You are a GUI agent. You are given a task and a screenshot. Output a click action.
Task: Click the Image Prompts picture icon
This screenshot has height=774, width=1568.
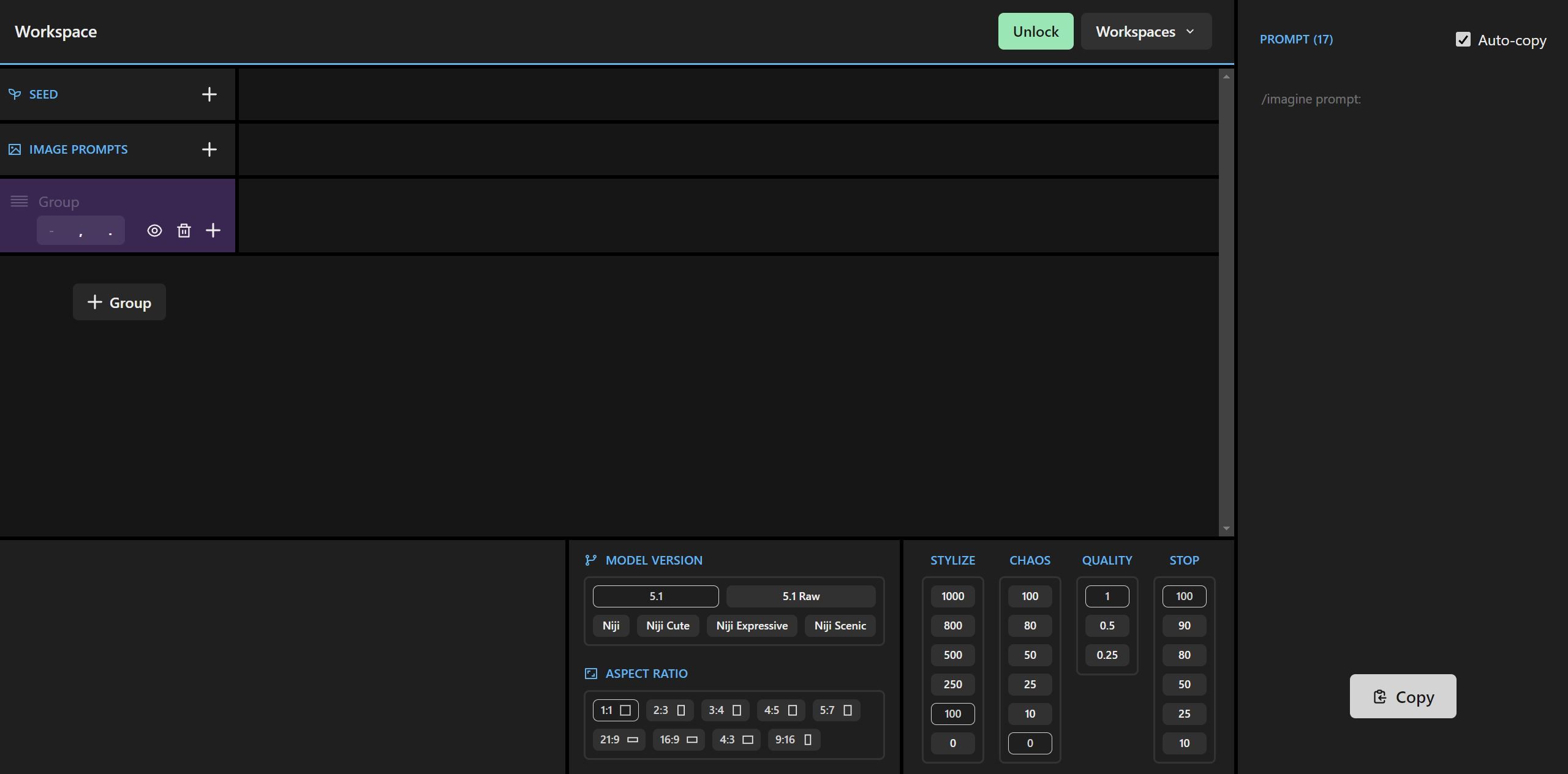coord(15,148)
